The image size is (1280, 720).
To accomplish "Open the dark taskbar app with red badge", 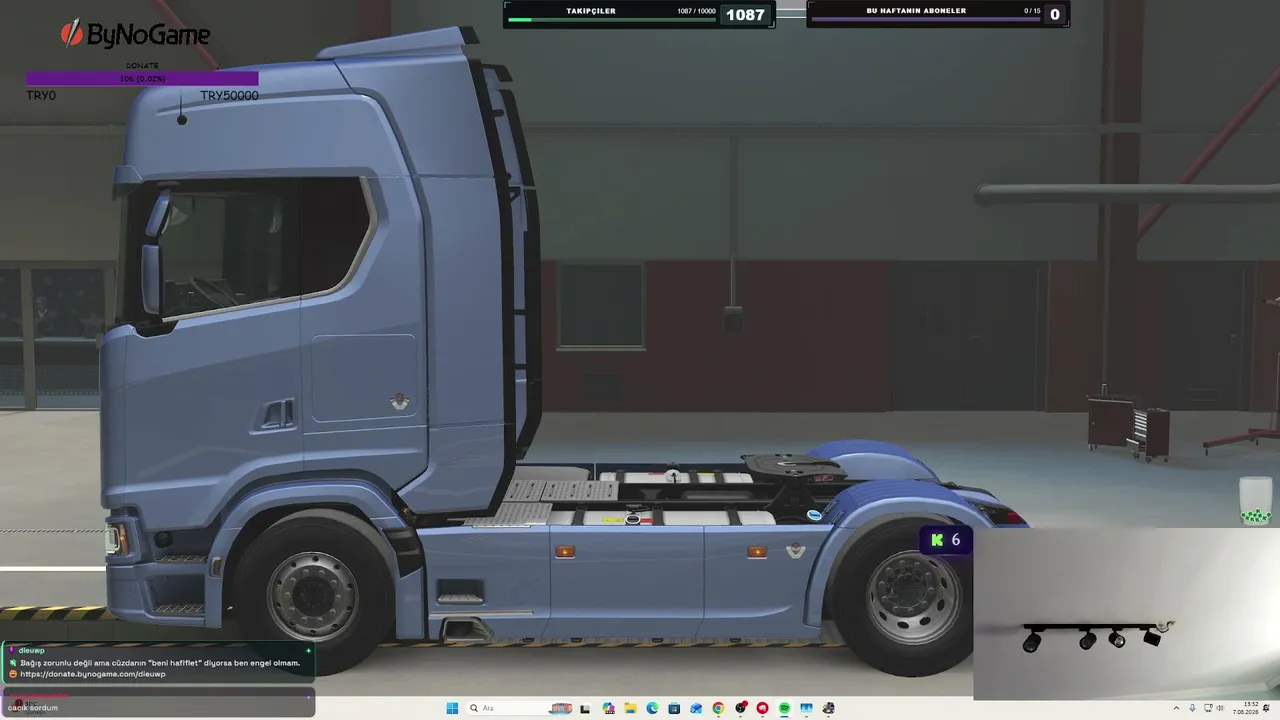I will coord(741,708).
